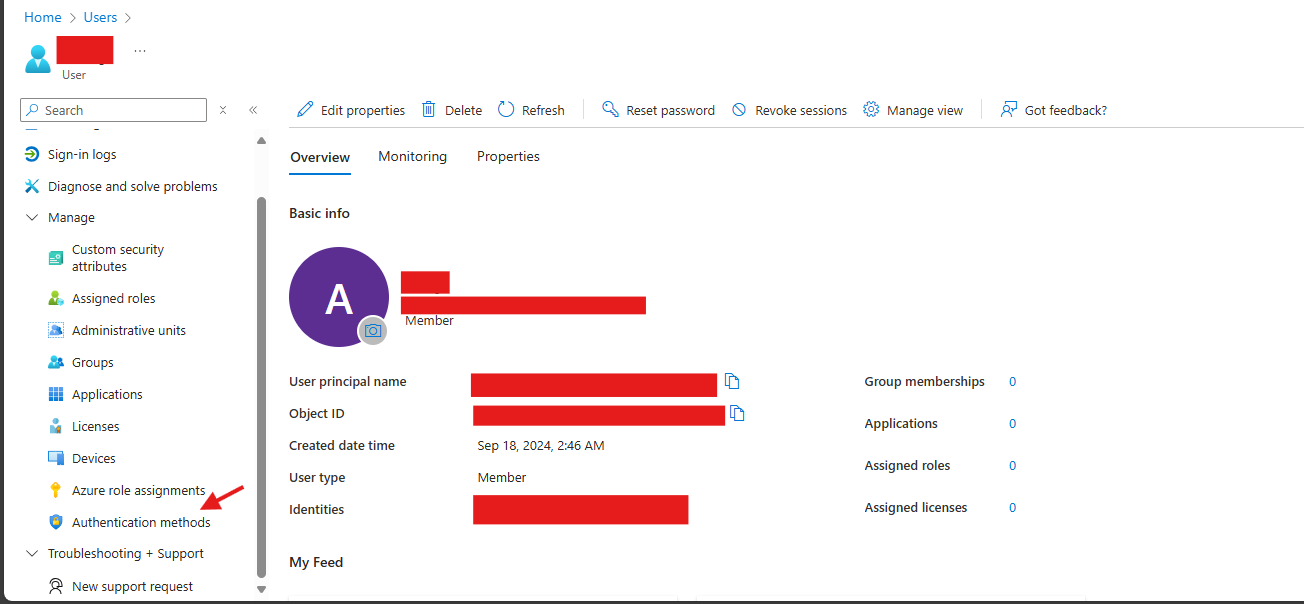Click the Reset password key icon
Image resolution: width=1304 pixels, height=604 pixels.
pyautogui.click(x=610, y=110)
